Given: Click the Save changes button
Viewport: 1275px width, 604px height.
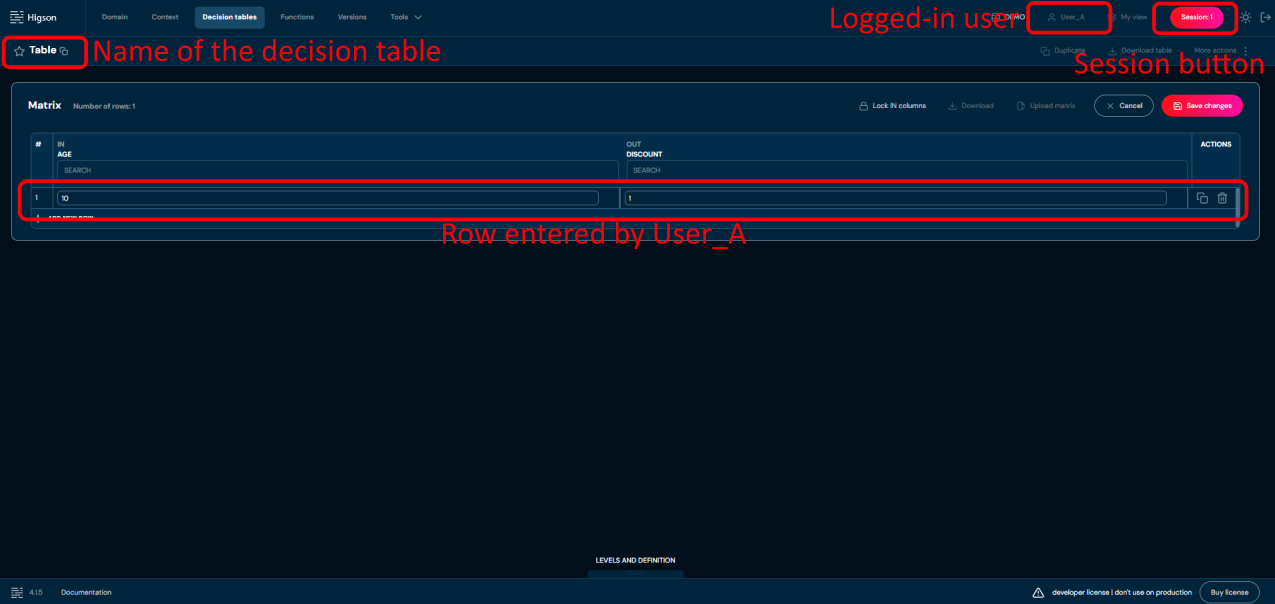Looking at the screenshot, I should (1202, 106).
